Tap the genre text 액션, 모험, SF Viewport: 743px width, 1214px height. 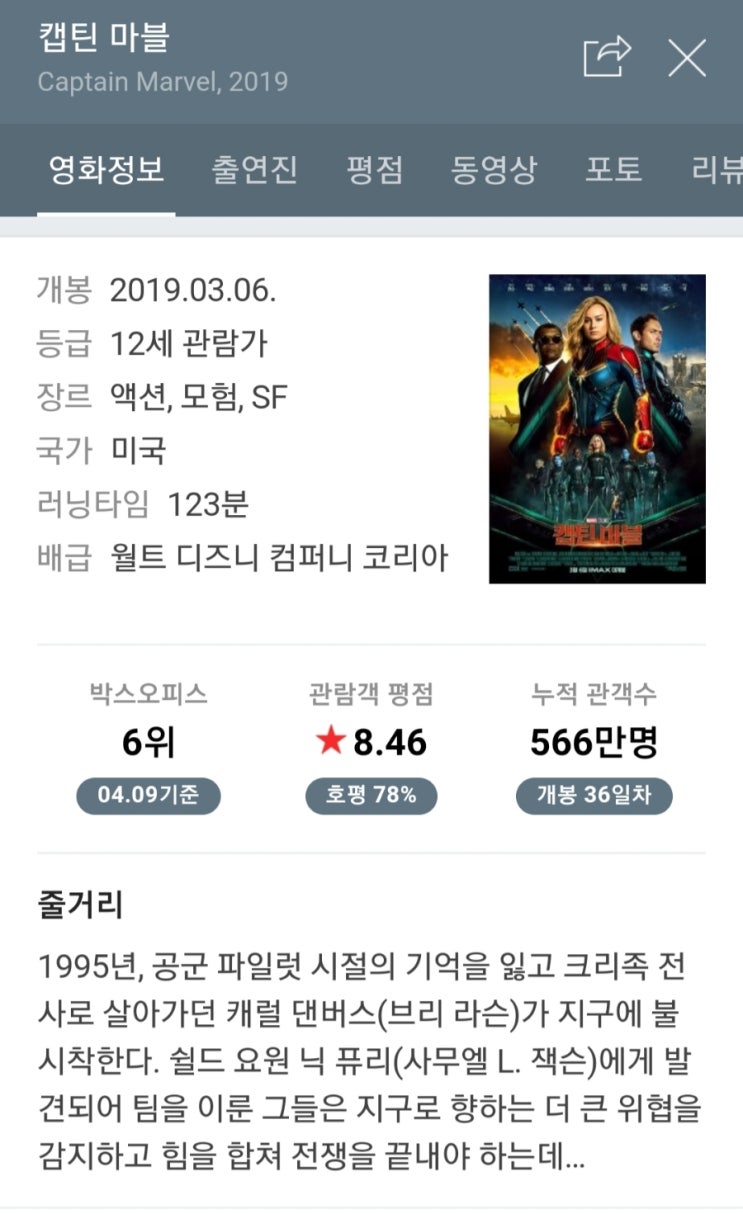199,398
